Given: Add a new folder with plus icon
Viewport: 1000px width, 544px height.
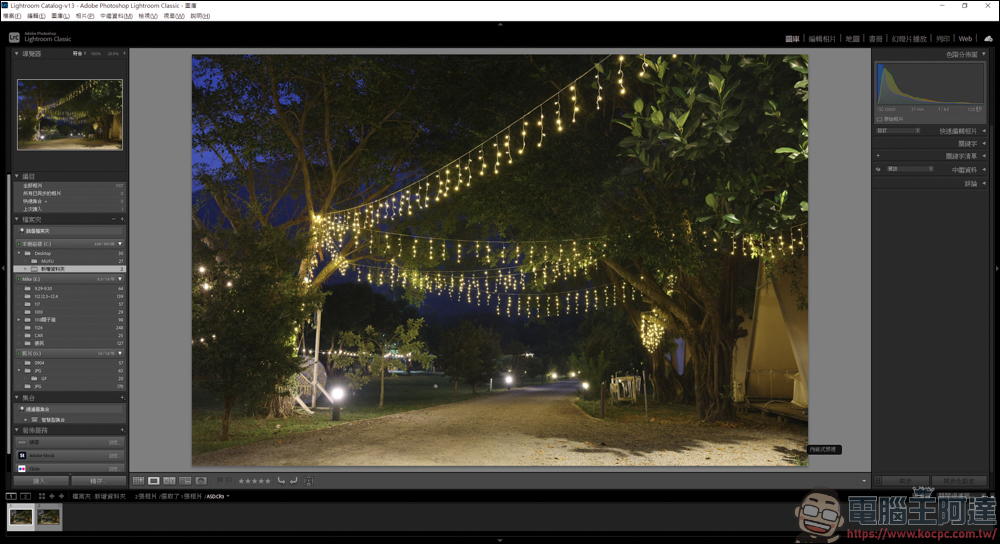Looking at the screenshot, I should [122, 219].
